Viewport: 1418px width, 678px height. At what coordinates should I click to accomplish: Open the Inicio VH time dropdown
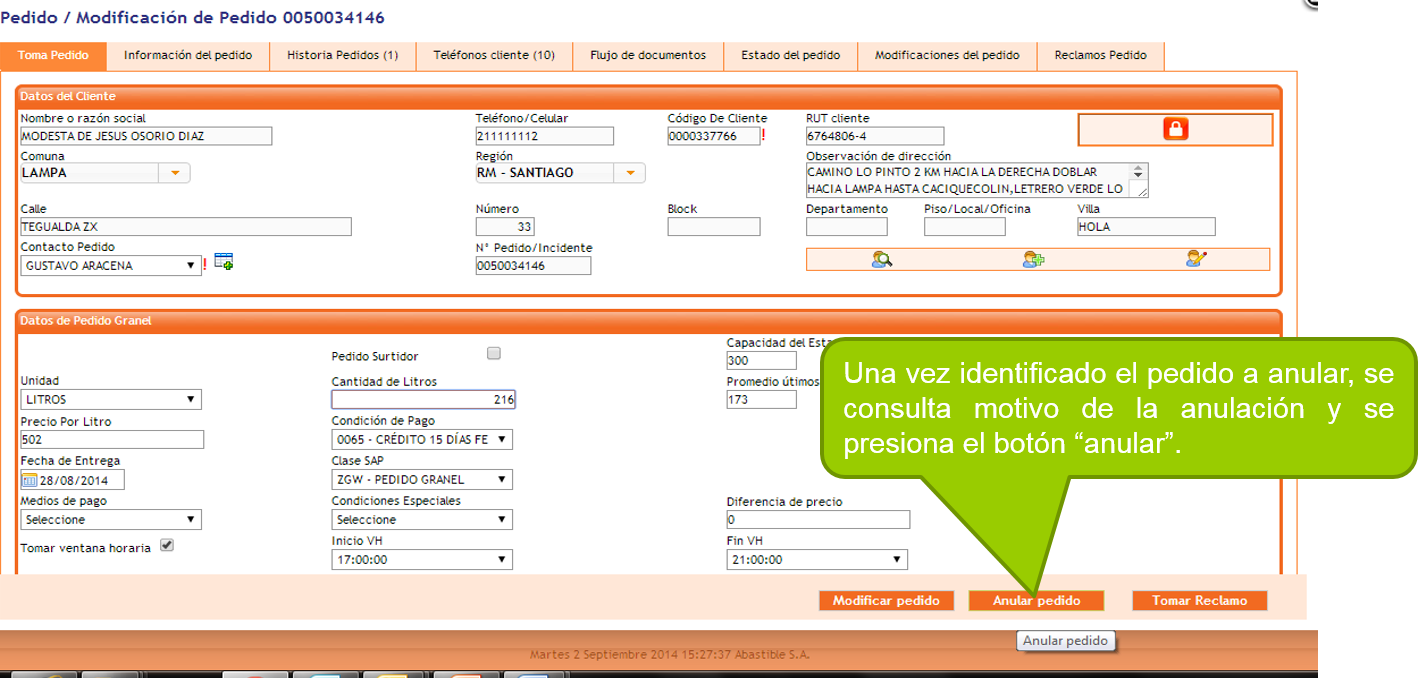coord(422,560)
